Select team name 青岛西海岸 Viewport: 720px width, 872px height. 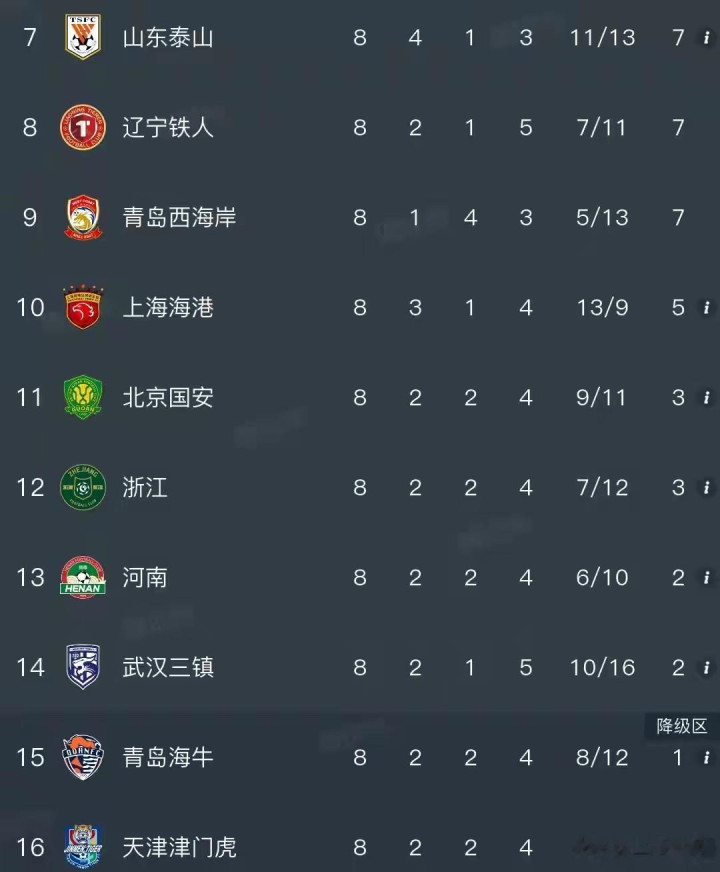(180, 218)
